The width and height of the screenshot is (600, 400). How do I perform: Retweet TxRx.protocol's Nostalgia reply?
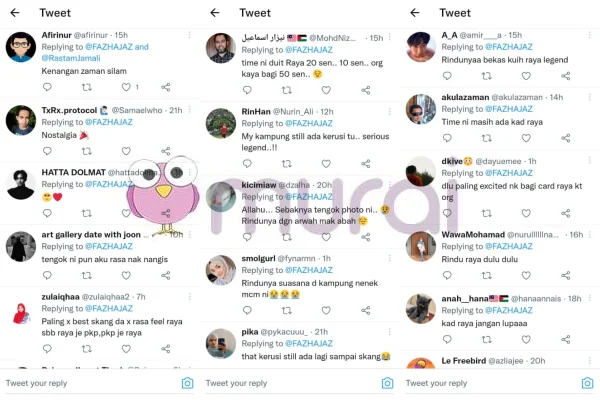coord(87,151)
